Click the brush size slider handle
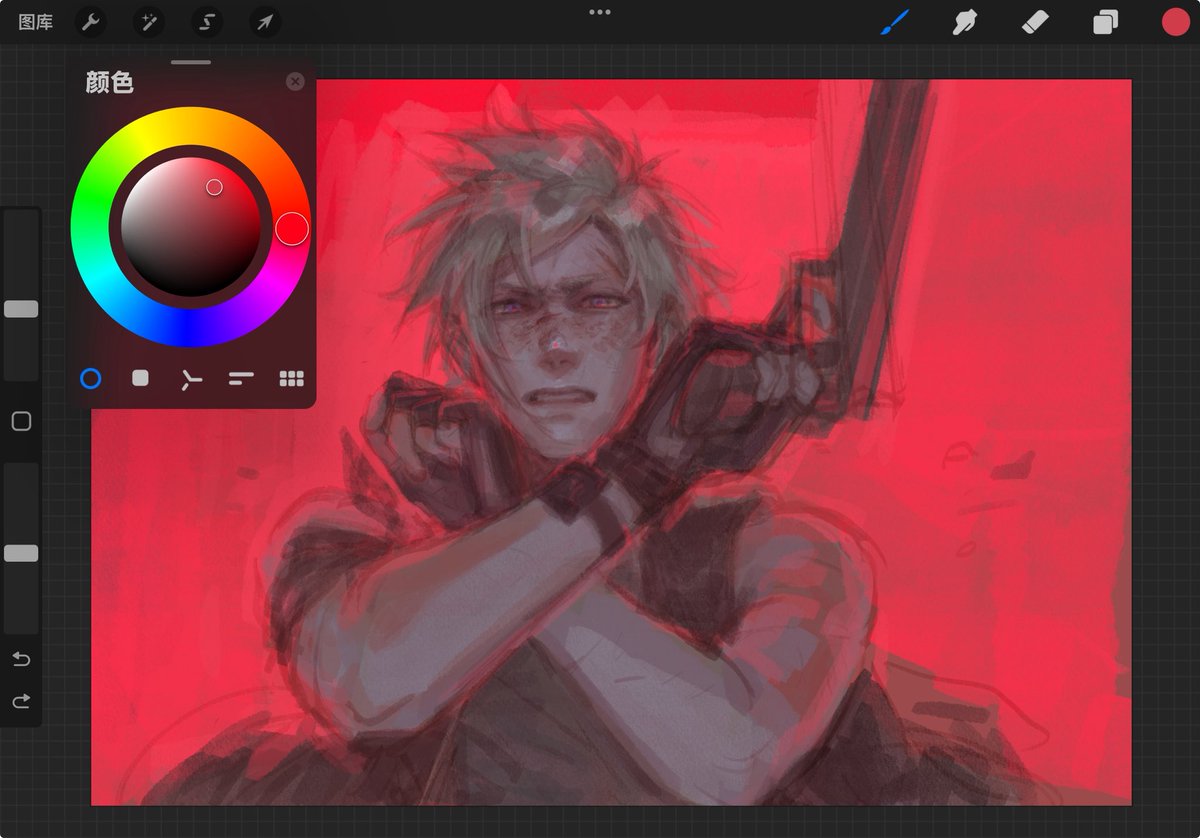The image size is (1200, 838). click(x=21, y=309)
